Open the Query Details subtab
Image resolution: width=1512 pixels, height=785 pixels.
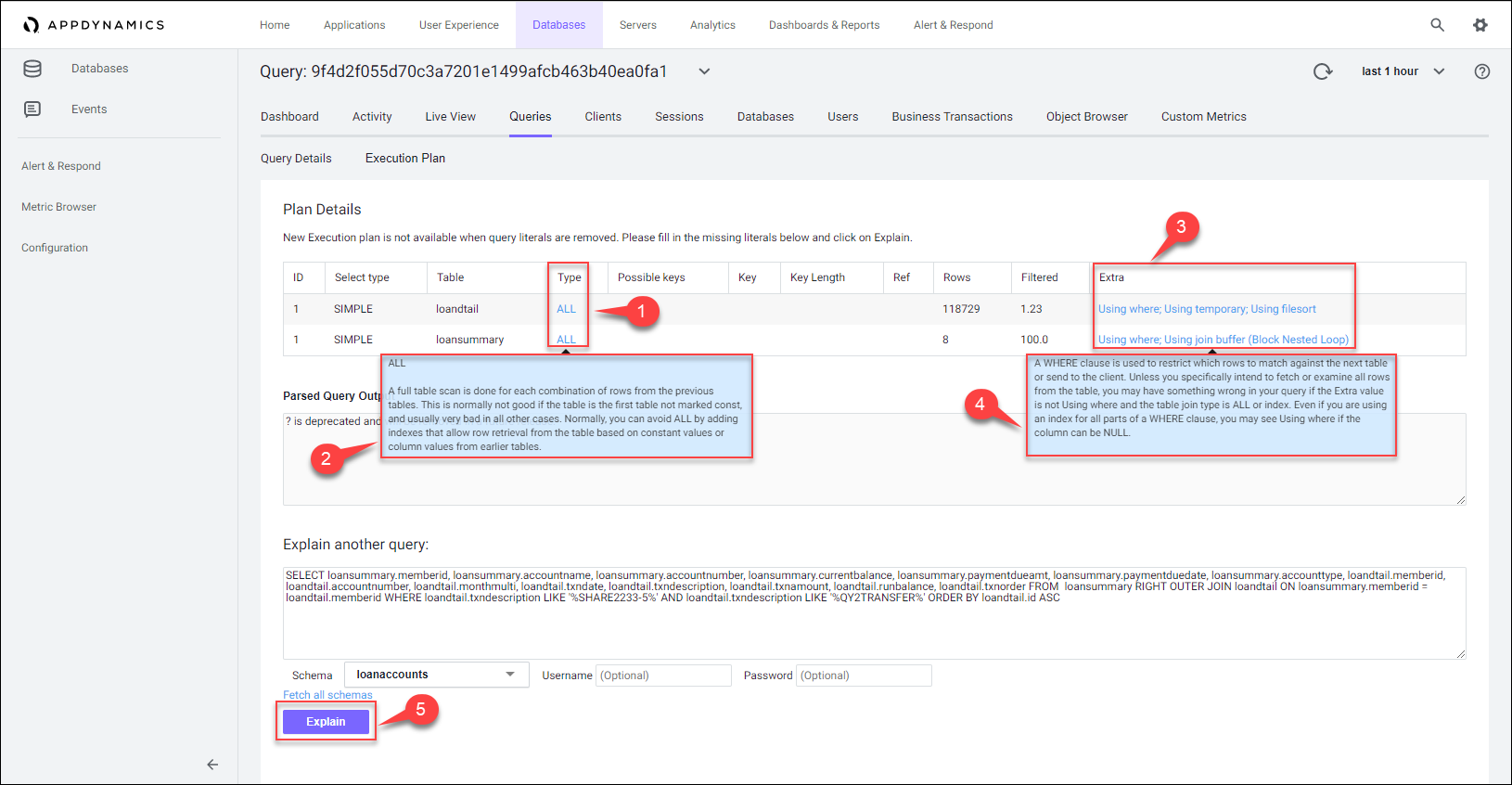(x=296, y=159)
